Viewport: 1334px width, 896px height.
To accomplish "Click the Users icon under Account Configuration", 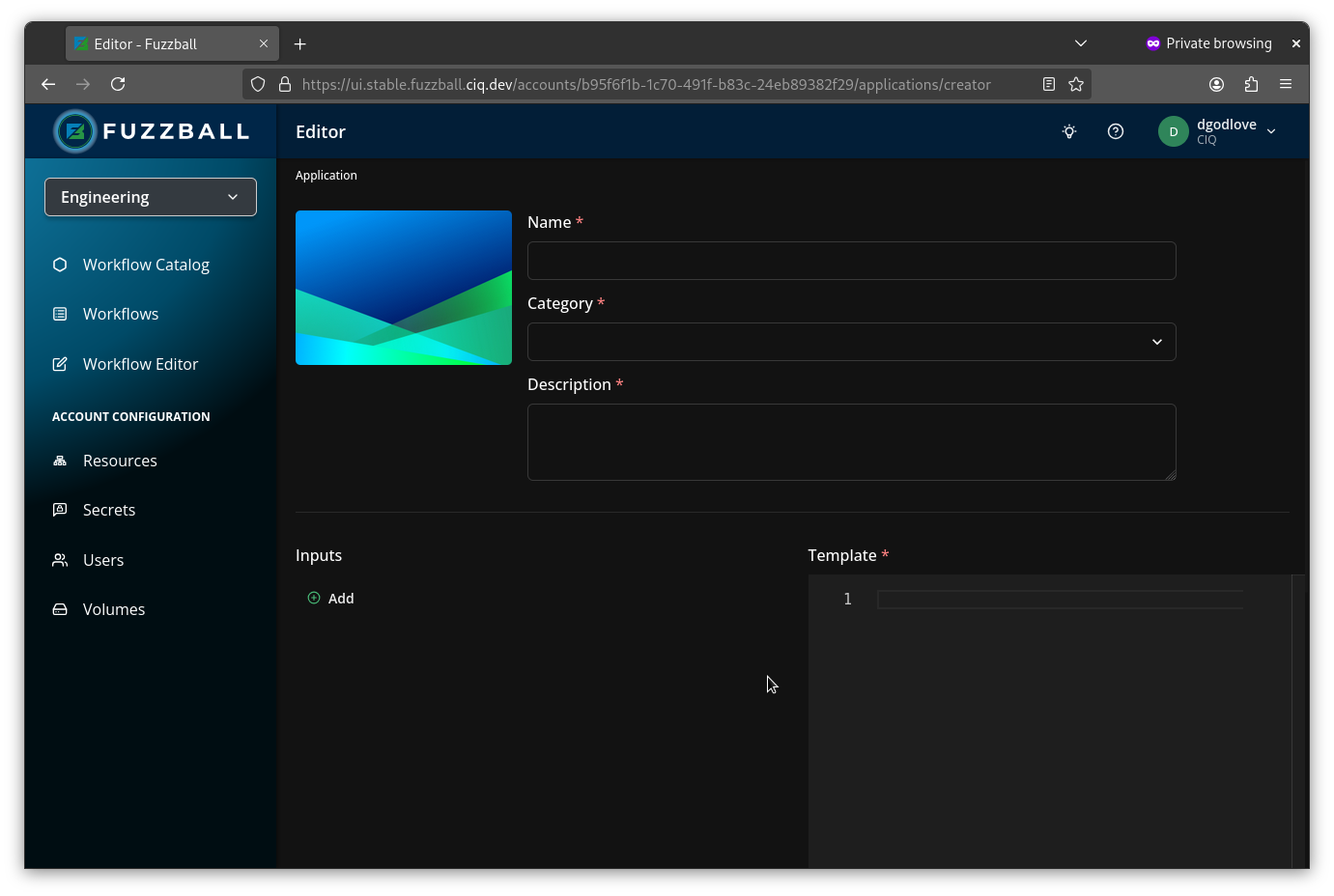I will click(x=59, y=559).
